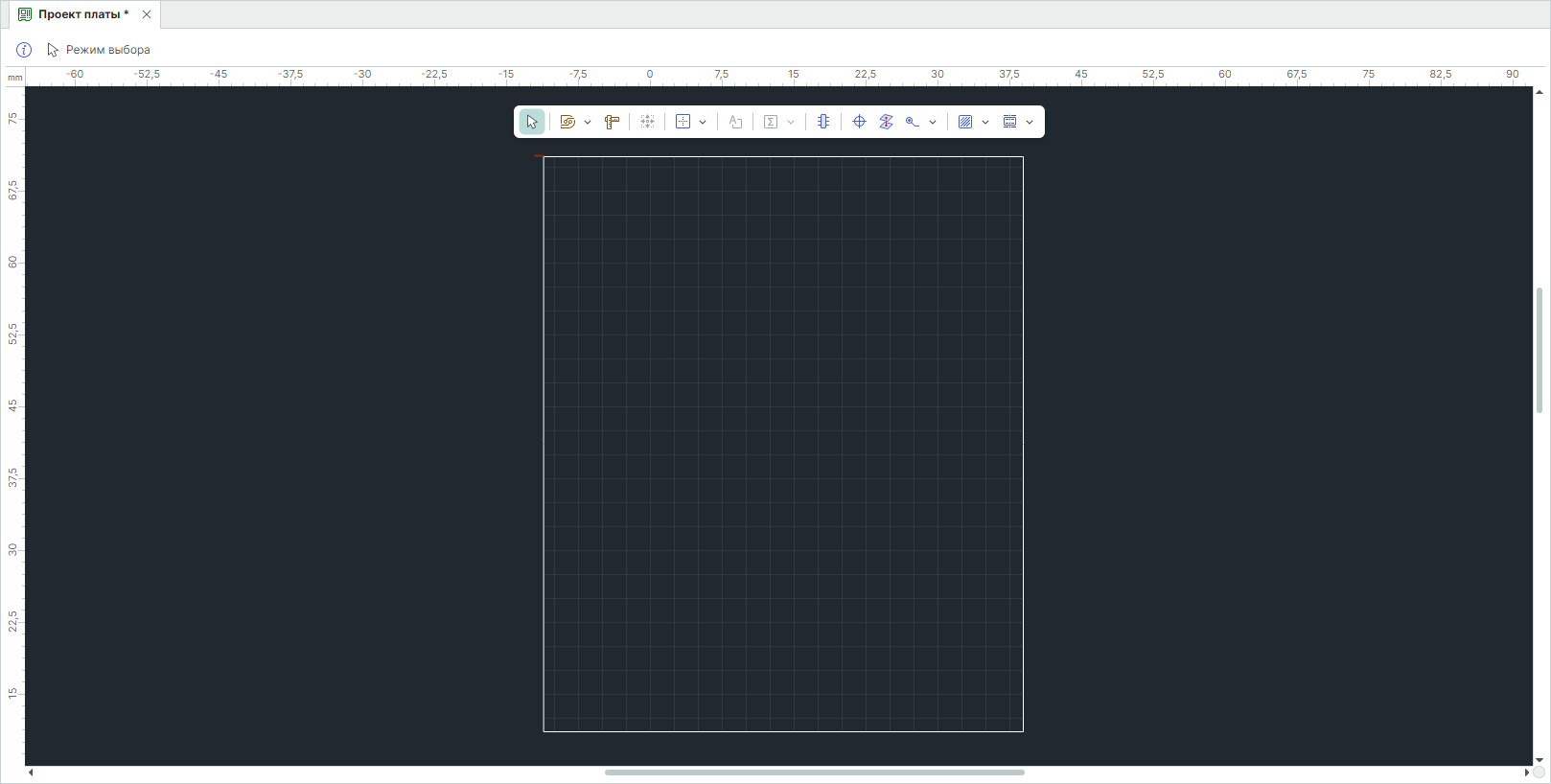This screenshot has height=784, width=1551.
Task: Click the component placement chip icon
Action: (823, 122)
